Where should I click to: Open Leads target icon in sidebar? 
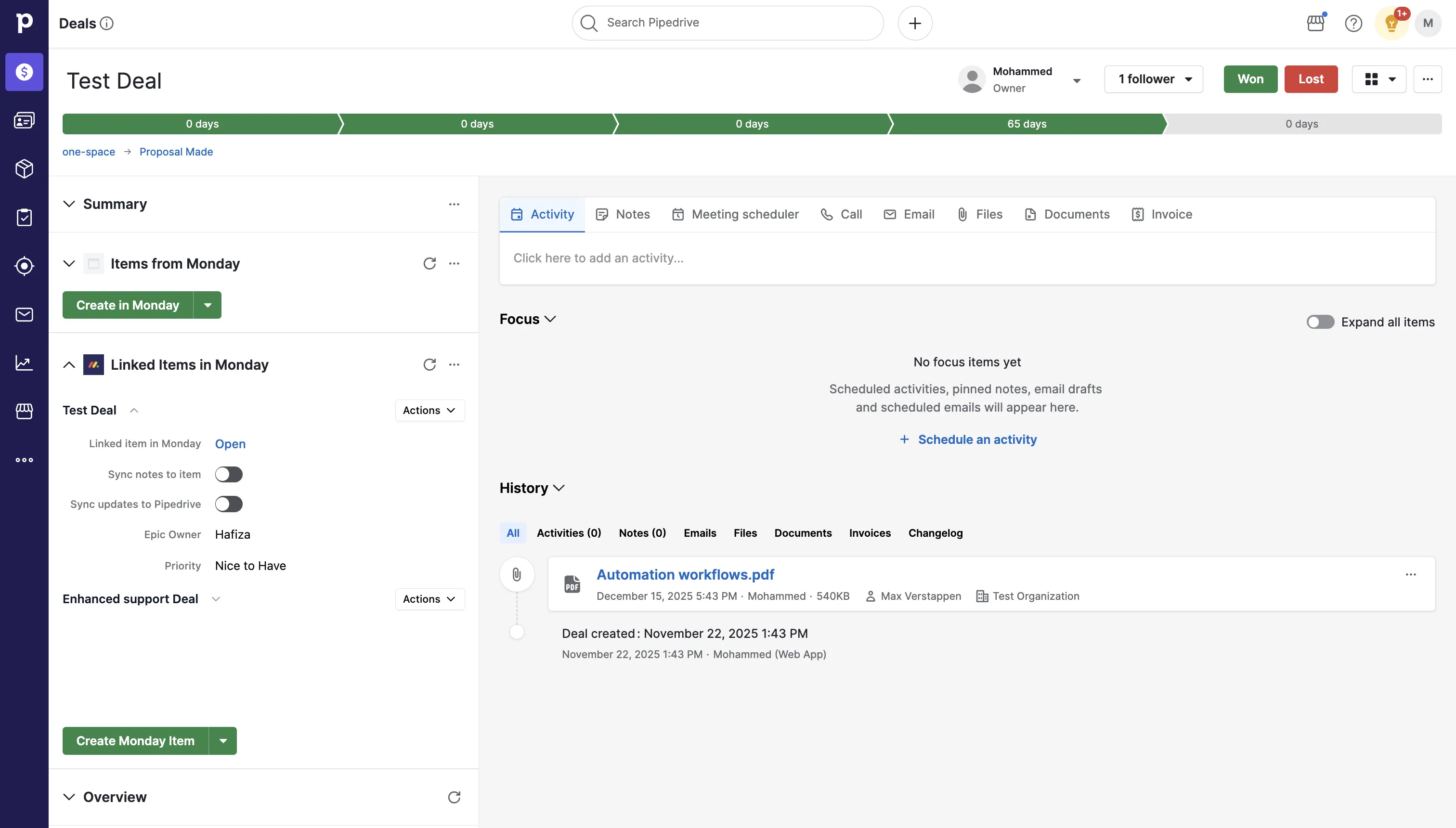point(24,266)
